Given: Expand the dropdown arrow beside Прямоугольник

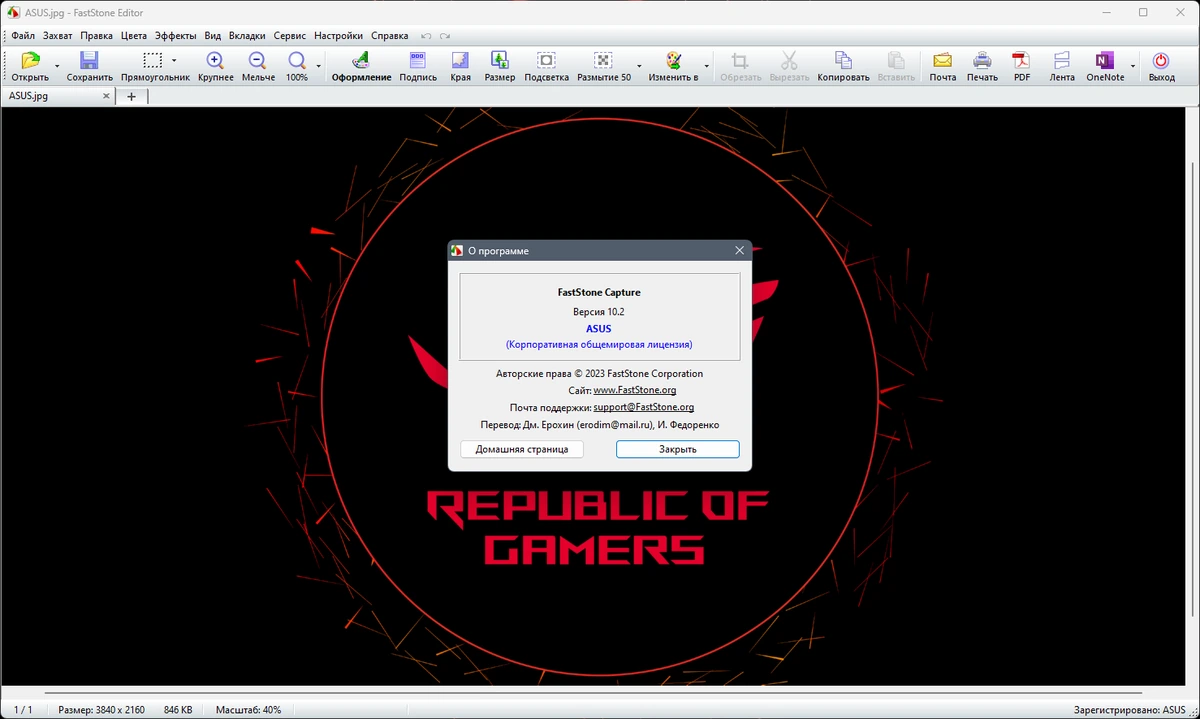Looking at the screenshot, I should point(174,60).
